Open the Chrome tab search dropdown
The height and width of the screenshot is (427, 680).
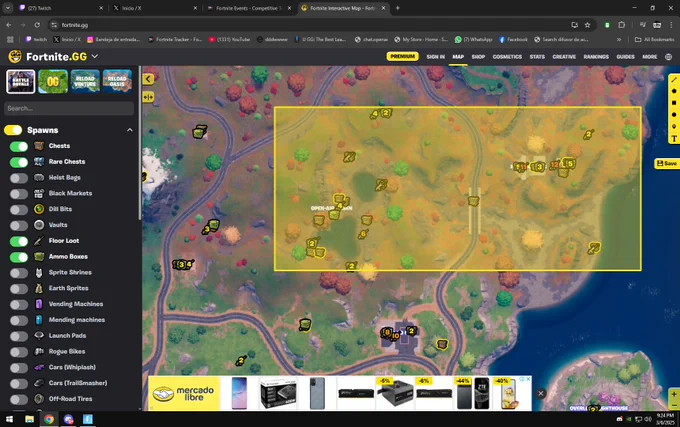8,8
